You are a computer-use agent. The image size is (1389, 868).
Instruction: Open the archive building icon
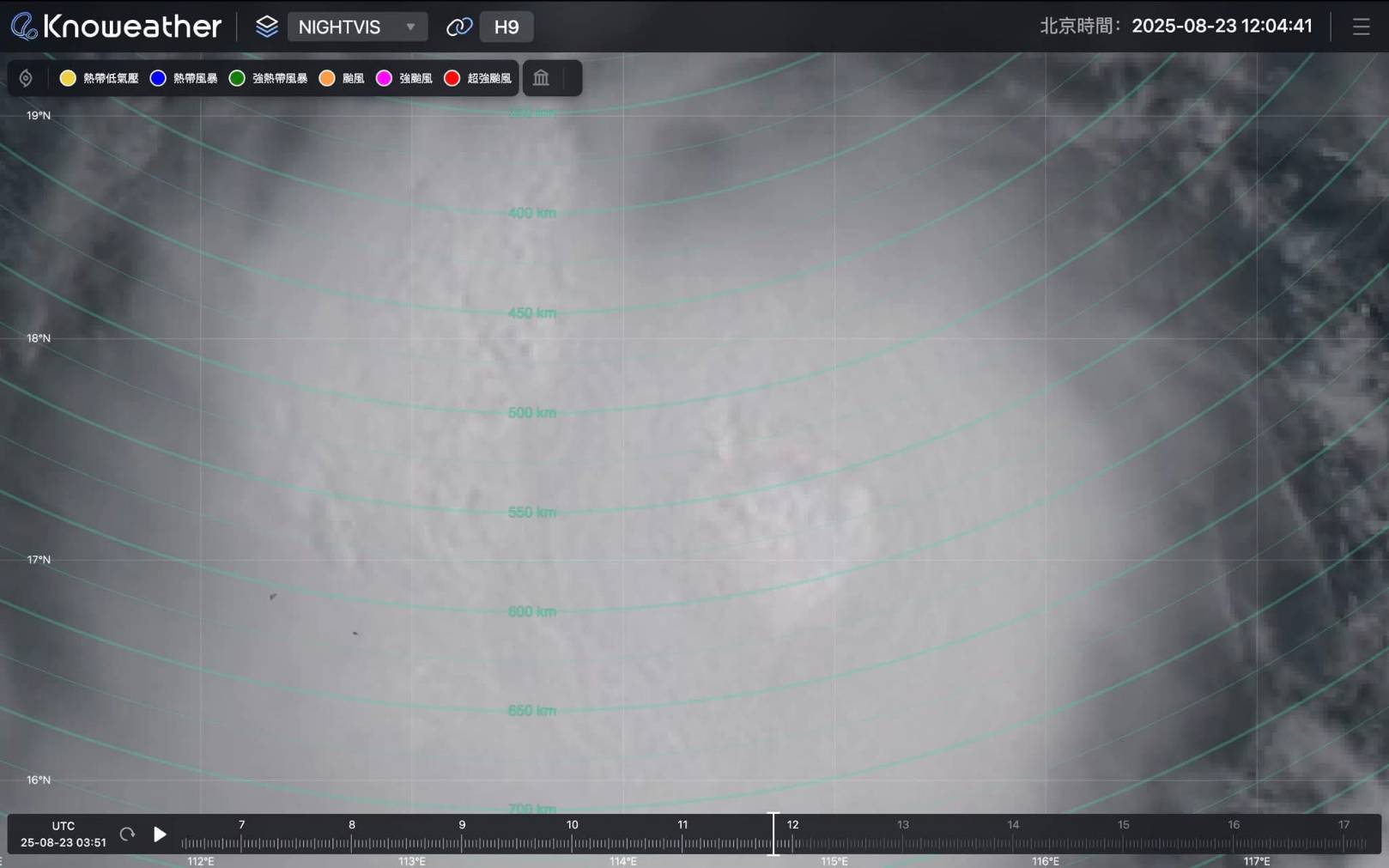coord(541,78)
